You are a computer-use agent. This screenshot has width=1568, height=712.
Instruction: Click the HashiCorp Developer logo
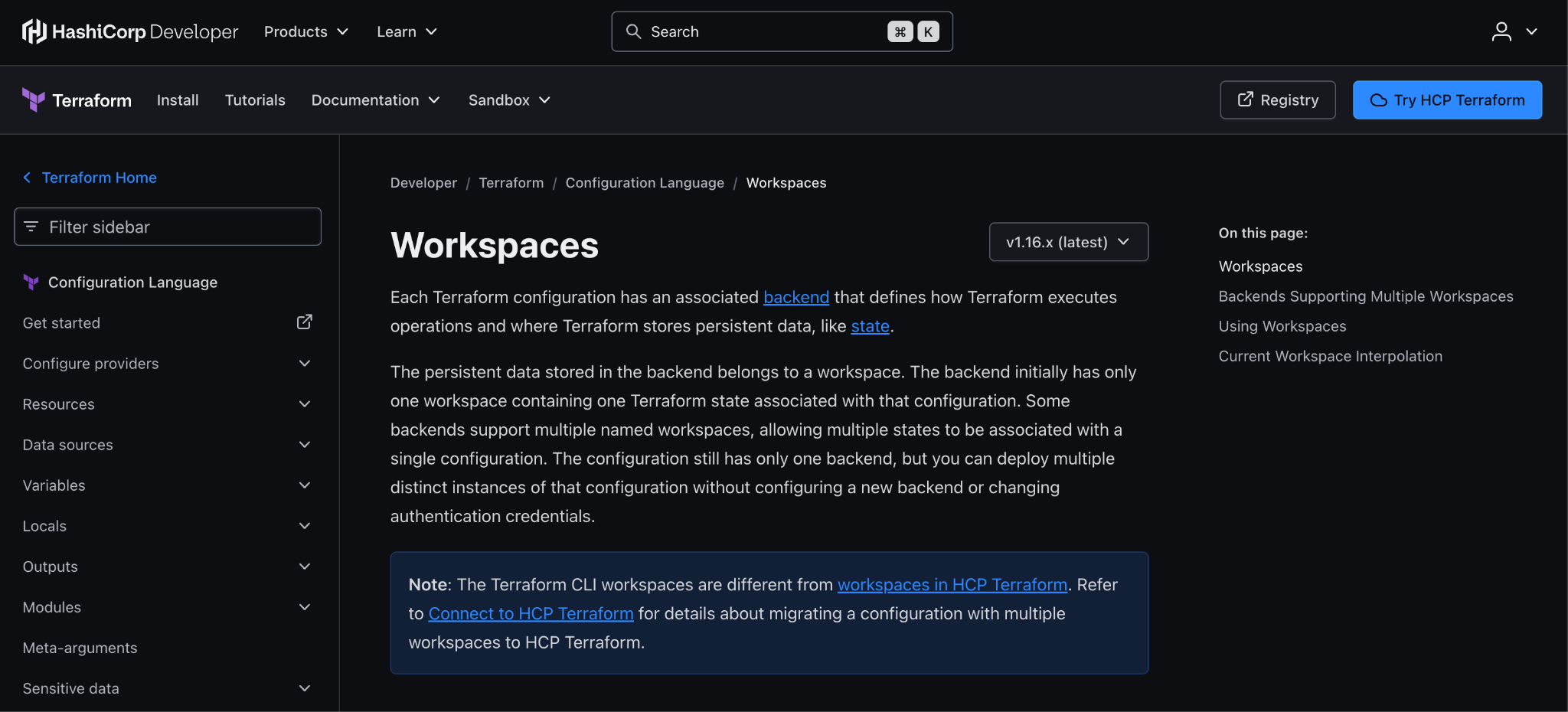point(130,31)
